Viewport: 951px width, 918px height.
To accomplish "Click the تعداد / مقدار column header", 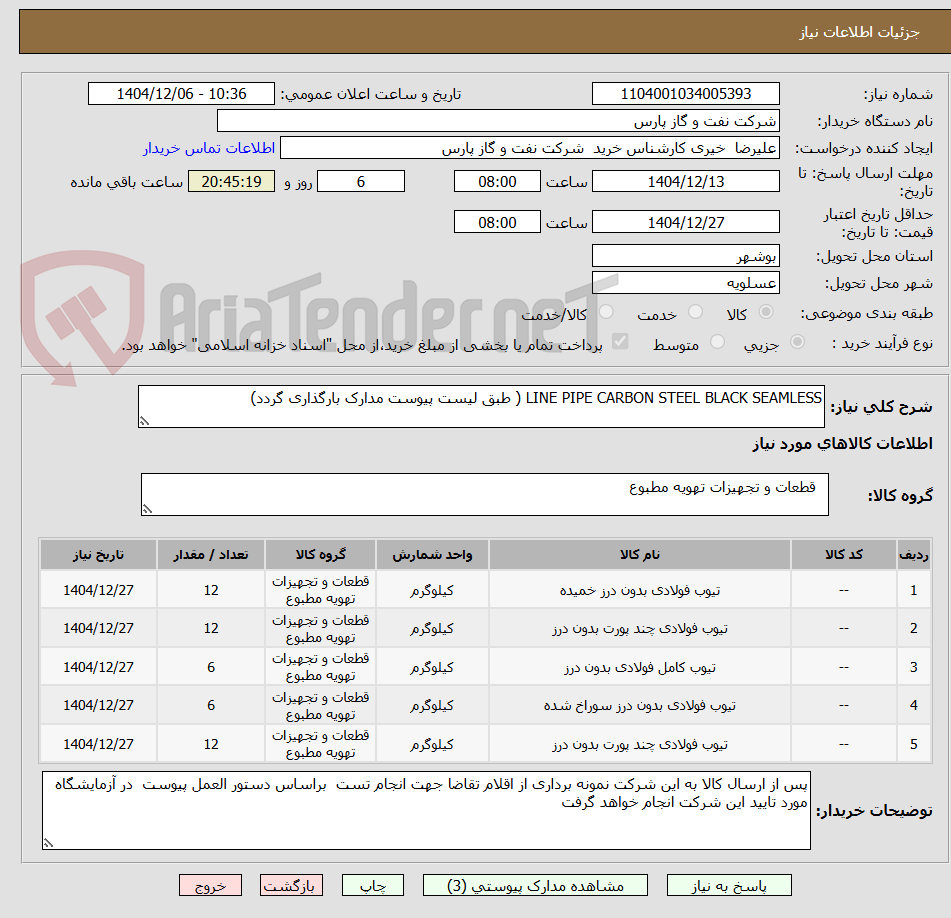I will (x=210, y=554).
